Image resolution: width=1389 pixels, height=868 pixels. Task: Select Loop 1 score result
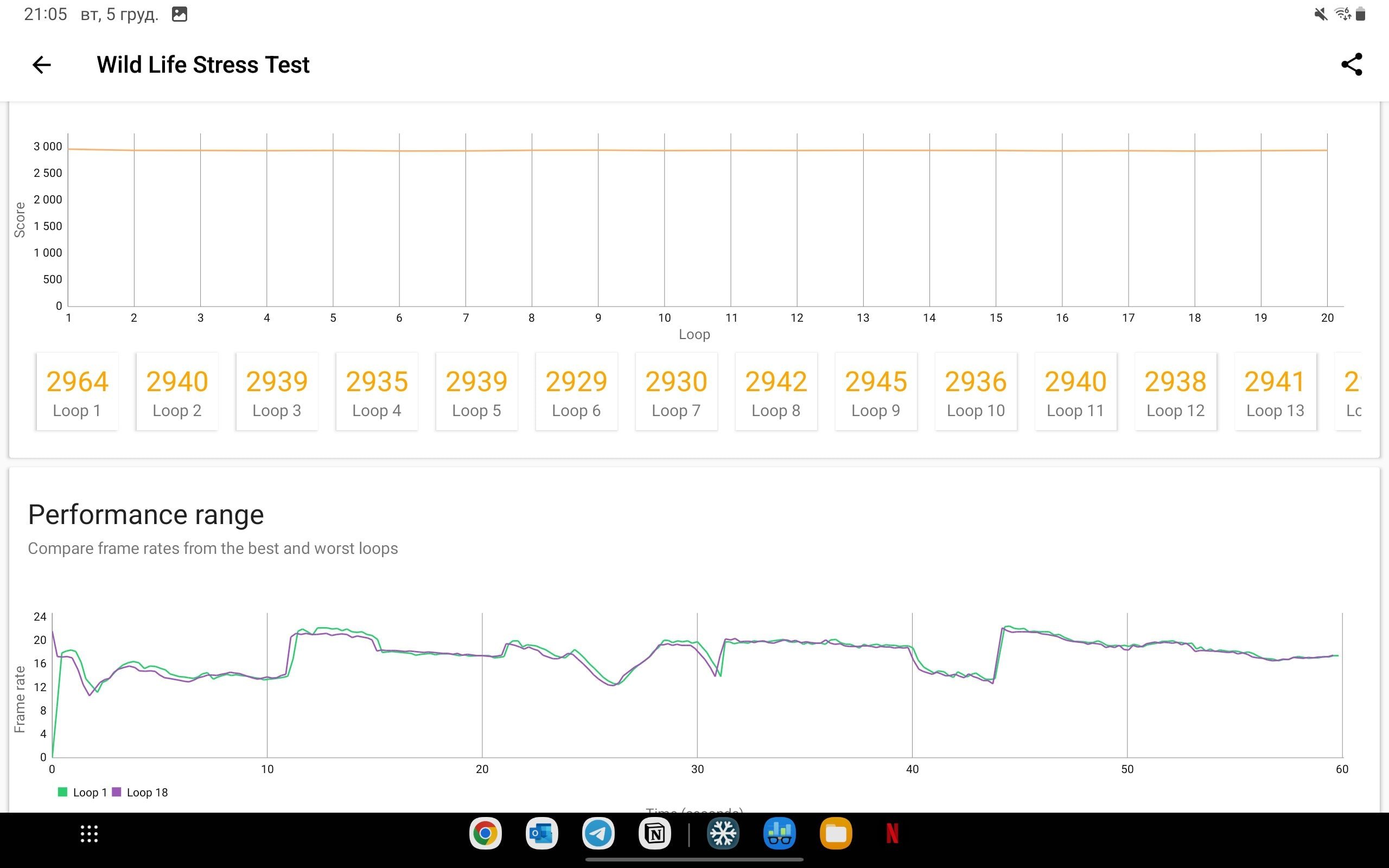click(78, 390)
